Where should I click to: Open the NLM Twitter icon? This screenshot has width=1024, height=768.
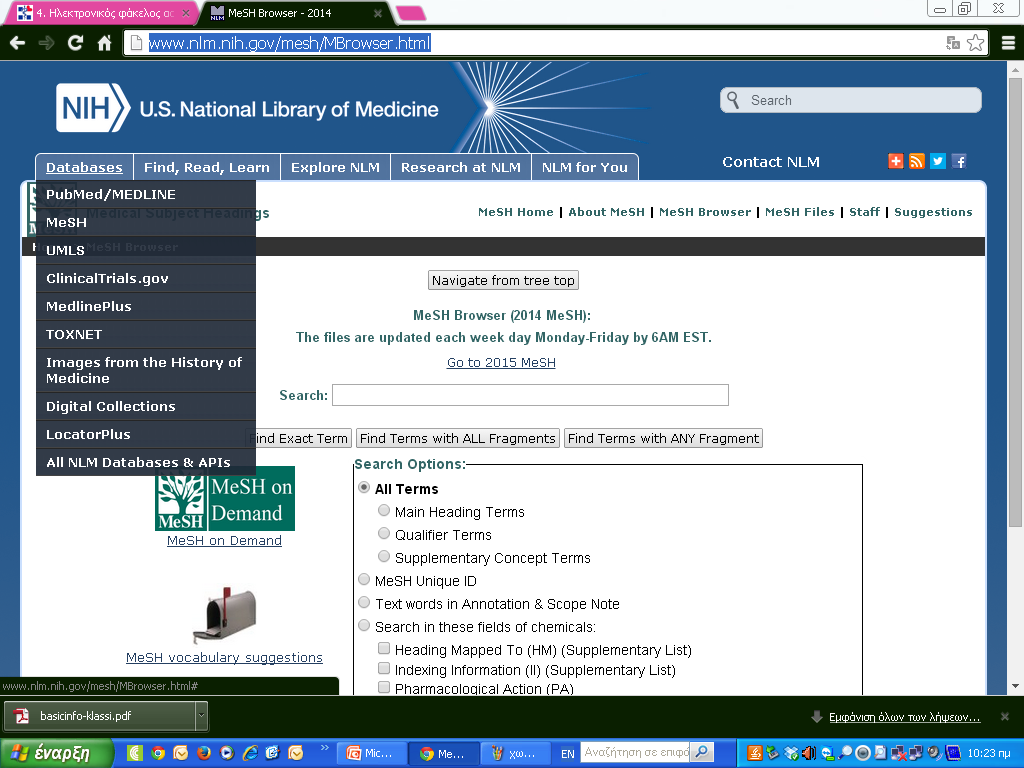[x=938, y=161]
